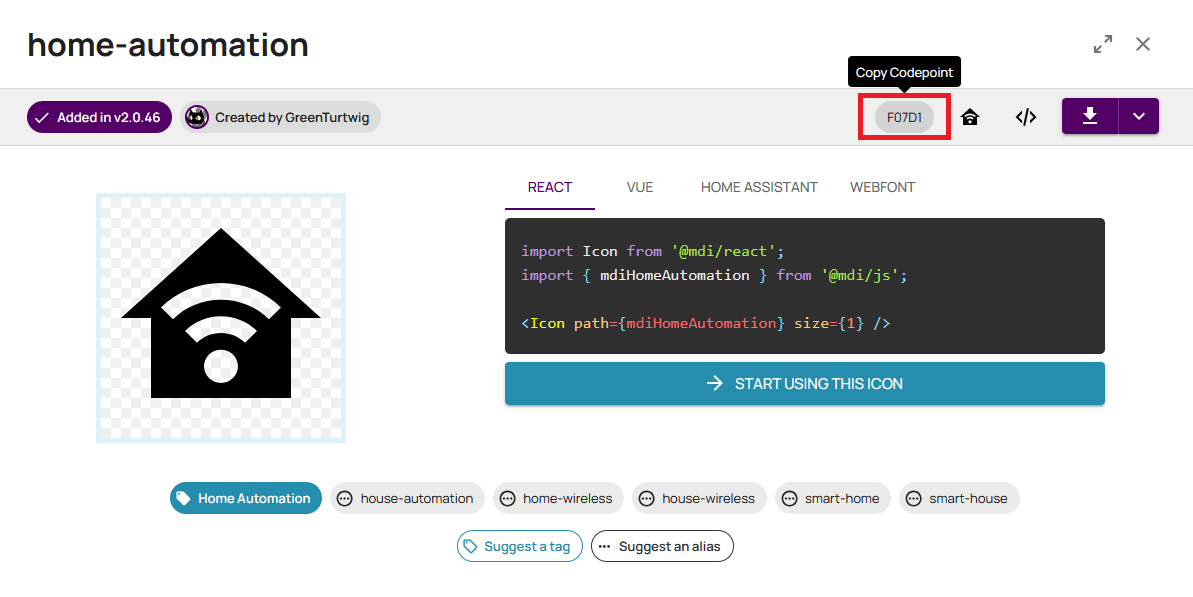Open the code view with the </> icon
Image resolution: width=1193 pixels, height=597 pixels.
pyautogui.click(x=1026, y=117)
